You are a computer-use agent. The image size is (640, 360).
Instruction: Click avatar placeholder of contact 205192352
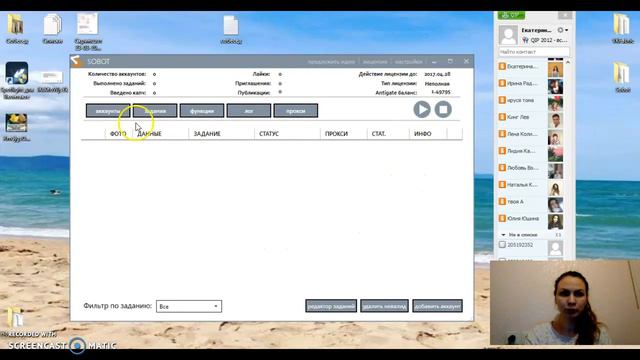(555, 248)
